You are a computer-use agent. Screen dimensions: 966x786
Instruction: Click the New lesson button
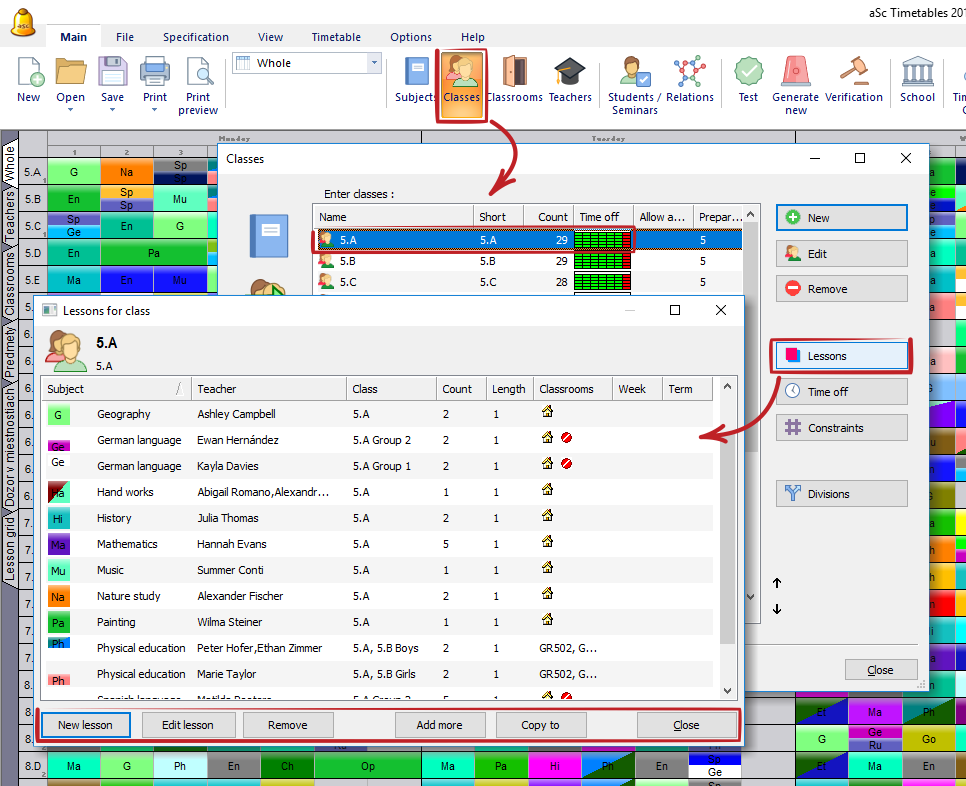tap(85, 725)
